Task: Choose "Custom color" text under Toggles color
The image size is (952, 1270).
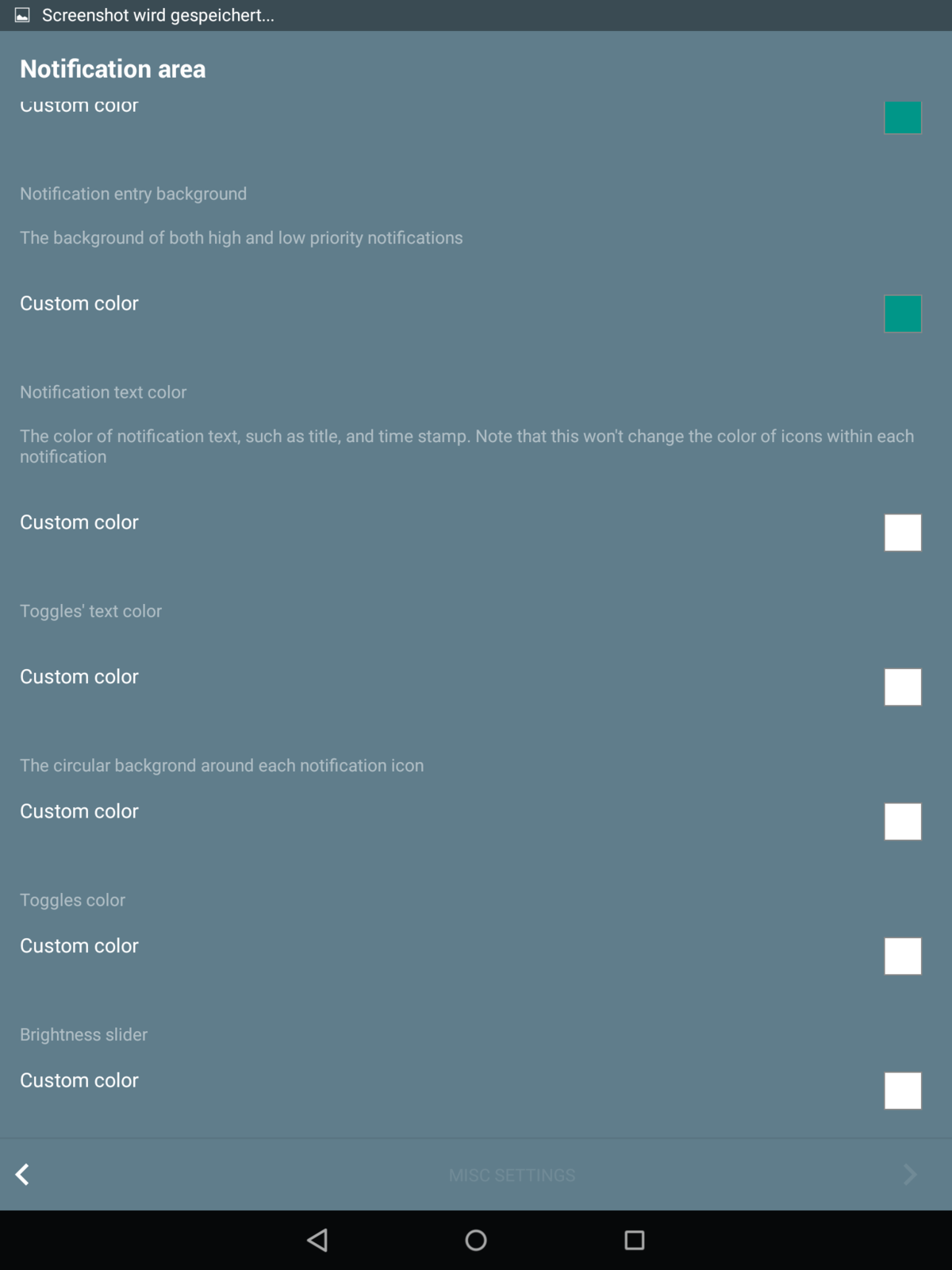Action: pyautogui.click(x=79, y=945)
